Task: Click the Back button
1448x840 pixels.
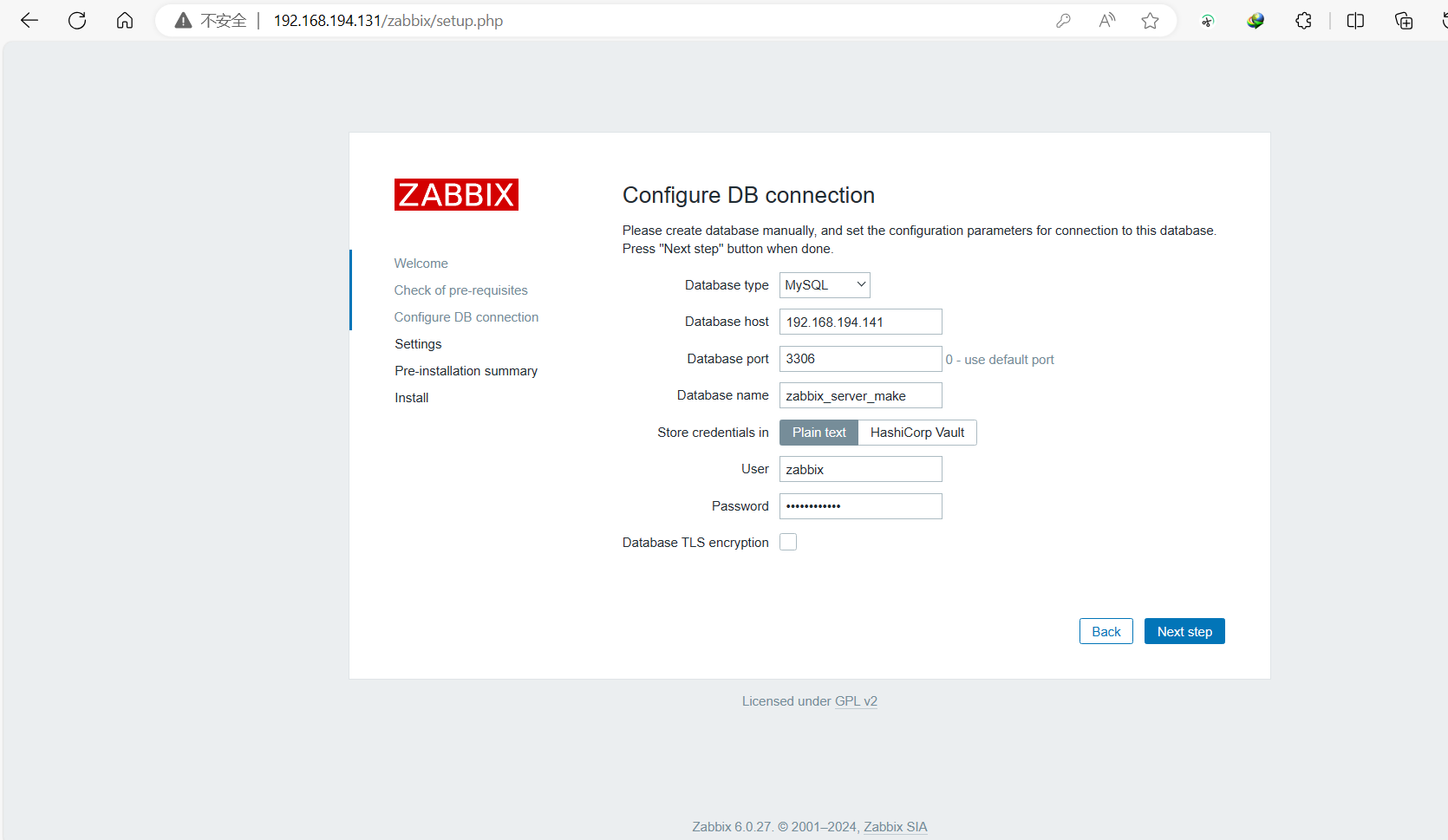Action: click(1106, 631)
